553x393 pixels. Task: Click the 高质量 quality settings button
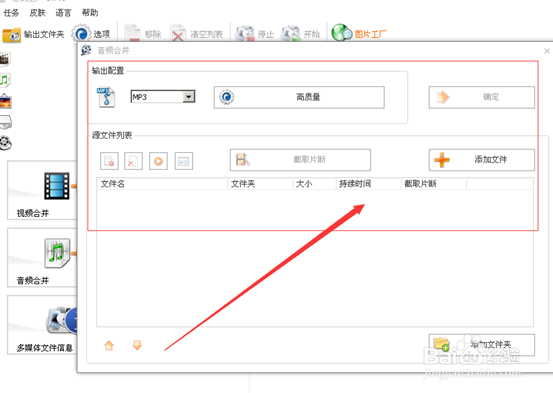[x=299, y=97]
